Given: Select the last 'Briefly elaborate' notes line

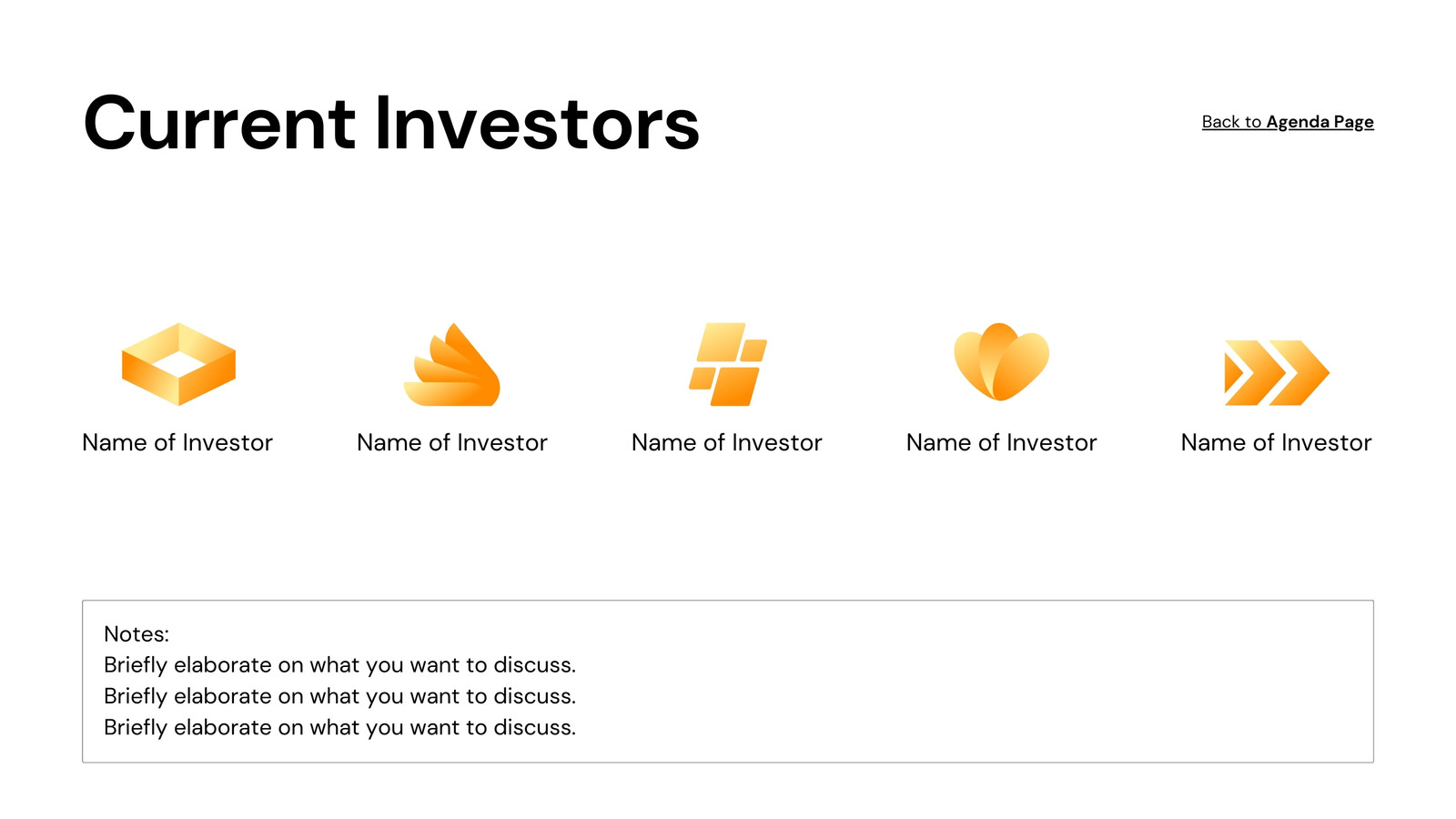Looking at the screenshot, I should pyautogui.click(x=339, y=727).
